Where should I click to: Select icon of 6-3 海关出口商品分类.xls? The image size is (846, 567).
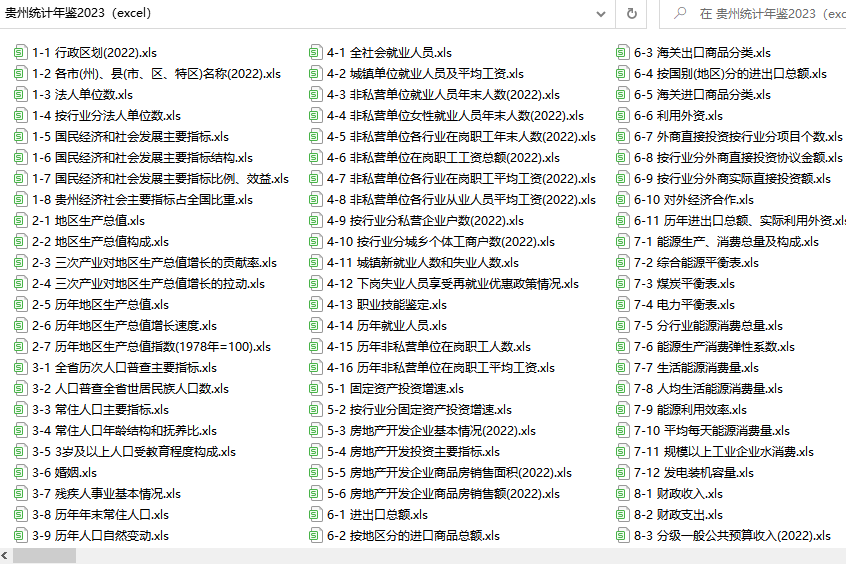pos(622,52)
